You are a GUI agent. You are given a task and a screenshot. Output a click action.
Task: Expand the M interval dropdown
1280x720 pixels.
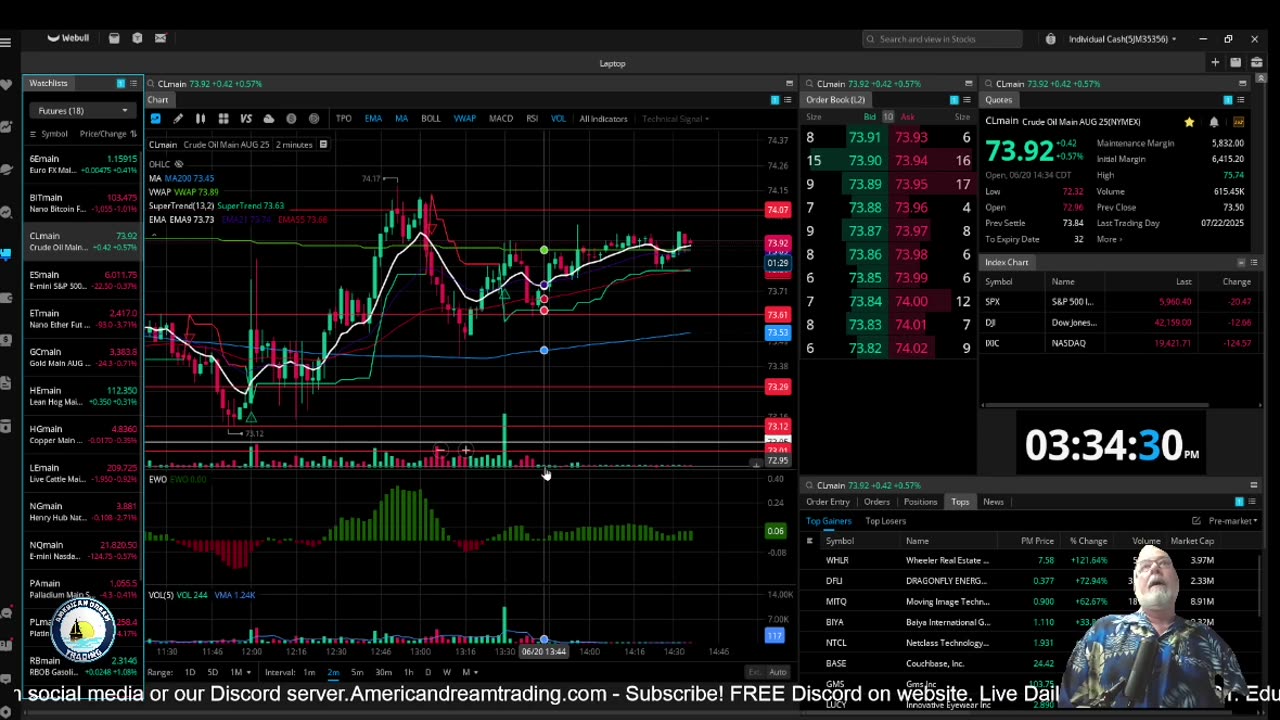click(468, 672)
